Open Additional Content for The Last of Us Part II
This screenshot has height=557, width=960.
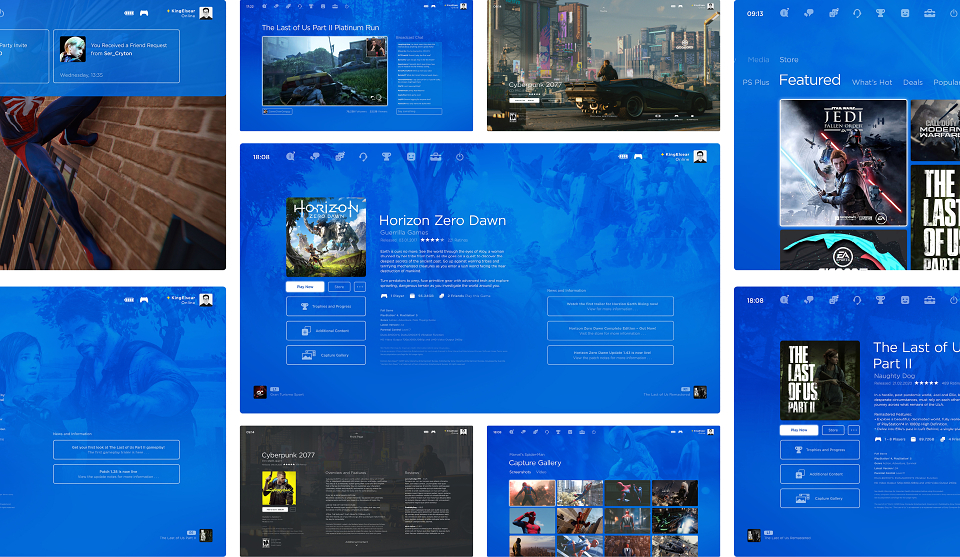tap(820, 474)
